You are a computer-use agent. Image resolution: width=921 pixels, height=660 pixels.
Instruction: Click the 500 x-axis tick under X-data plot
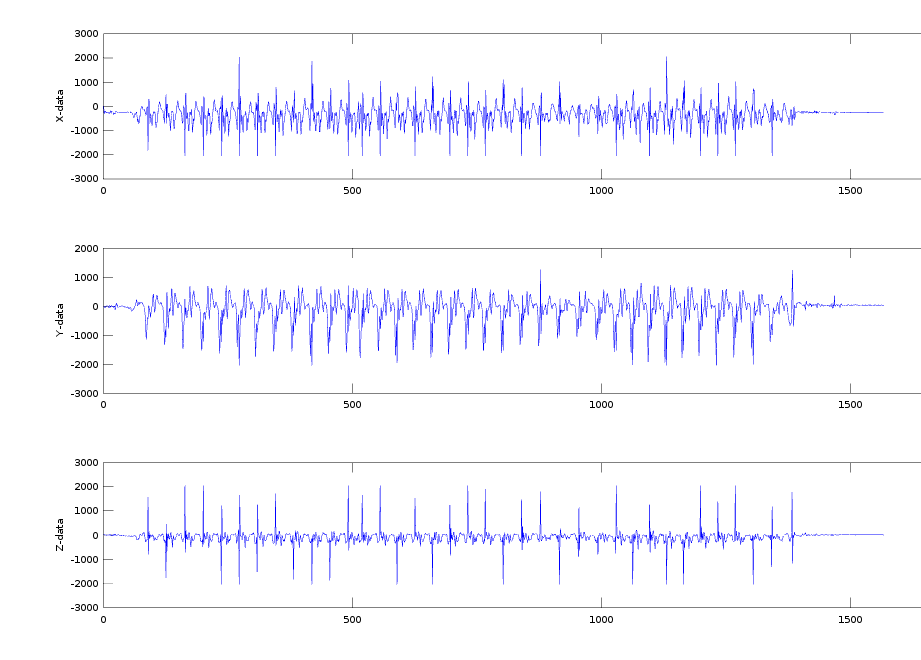click(352, 190)
